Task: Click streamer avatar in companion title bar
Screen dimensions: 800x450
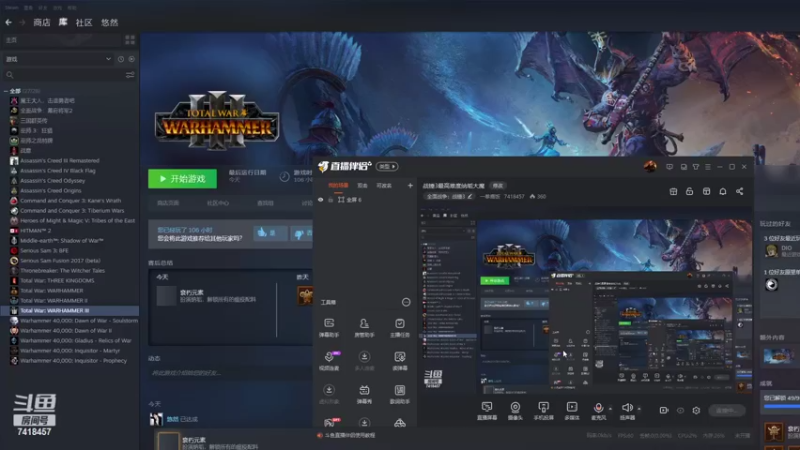Action: coord(650,166)
